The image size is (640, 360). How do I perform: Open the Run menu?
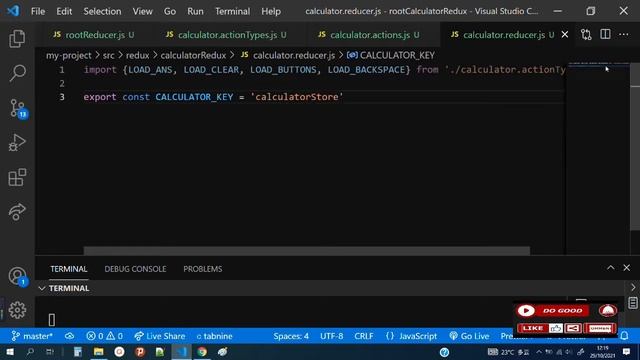tap(195, 11)
